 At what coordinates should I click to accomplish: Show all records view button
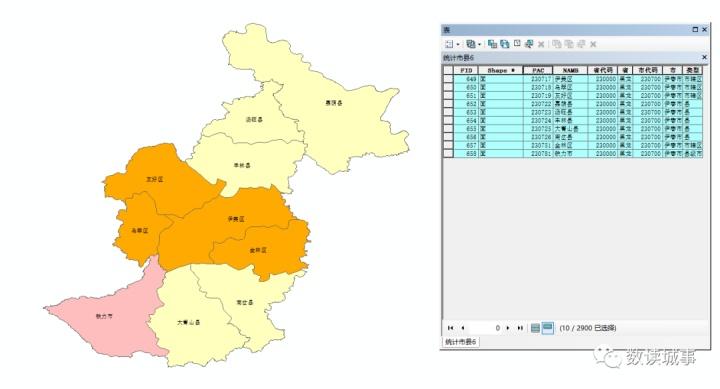click(535, 328)
